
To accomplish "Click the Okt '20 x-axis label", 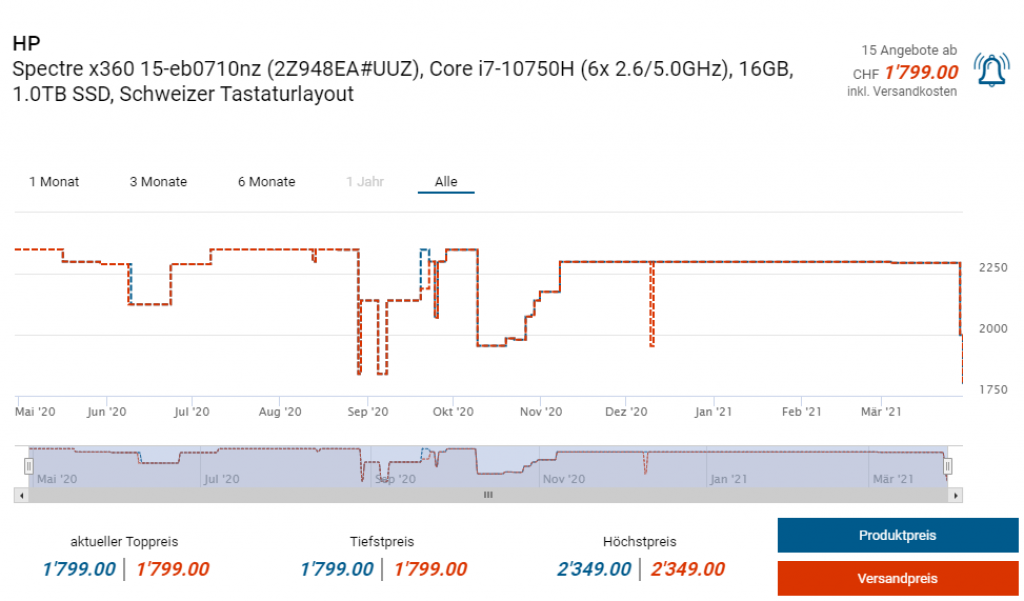I will click(x=453, y=412).
